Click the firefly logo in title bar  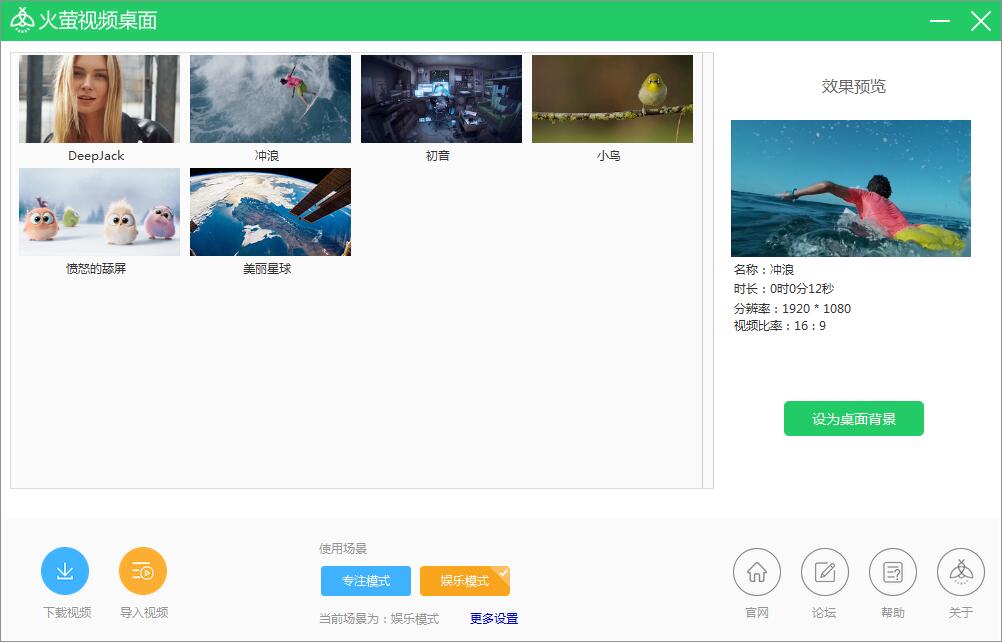pyautogui.click(x=22, y=20)
